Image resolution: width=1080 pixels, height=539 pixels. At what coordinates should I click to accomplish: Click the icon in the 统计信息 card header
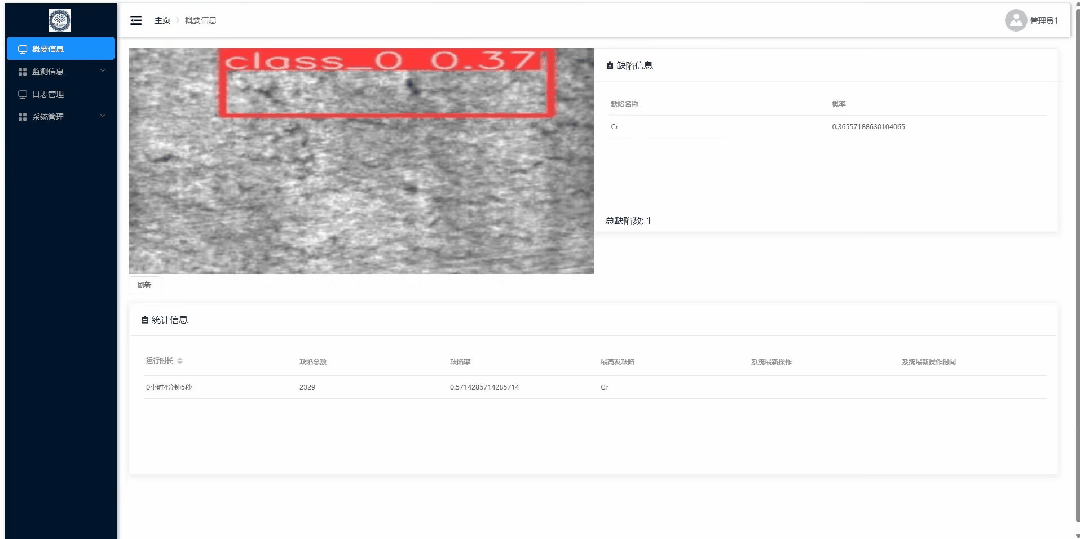[x=145, y=320]
